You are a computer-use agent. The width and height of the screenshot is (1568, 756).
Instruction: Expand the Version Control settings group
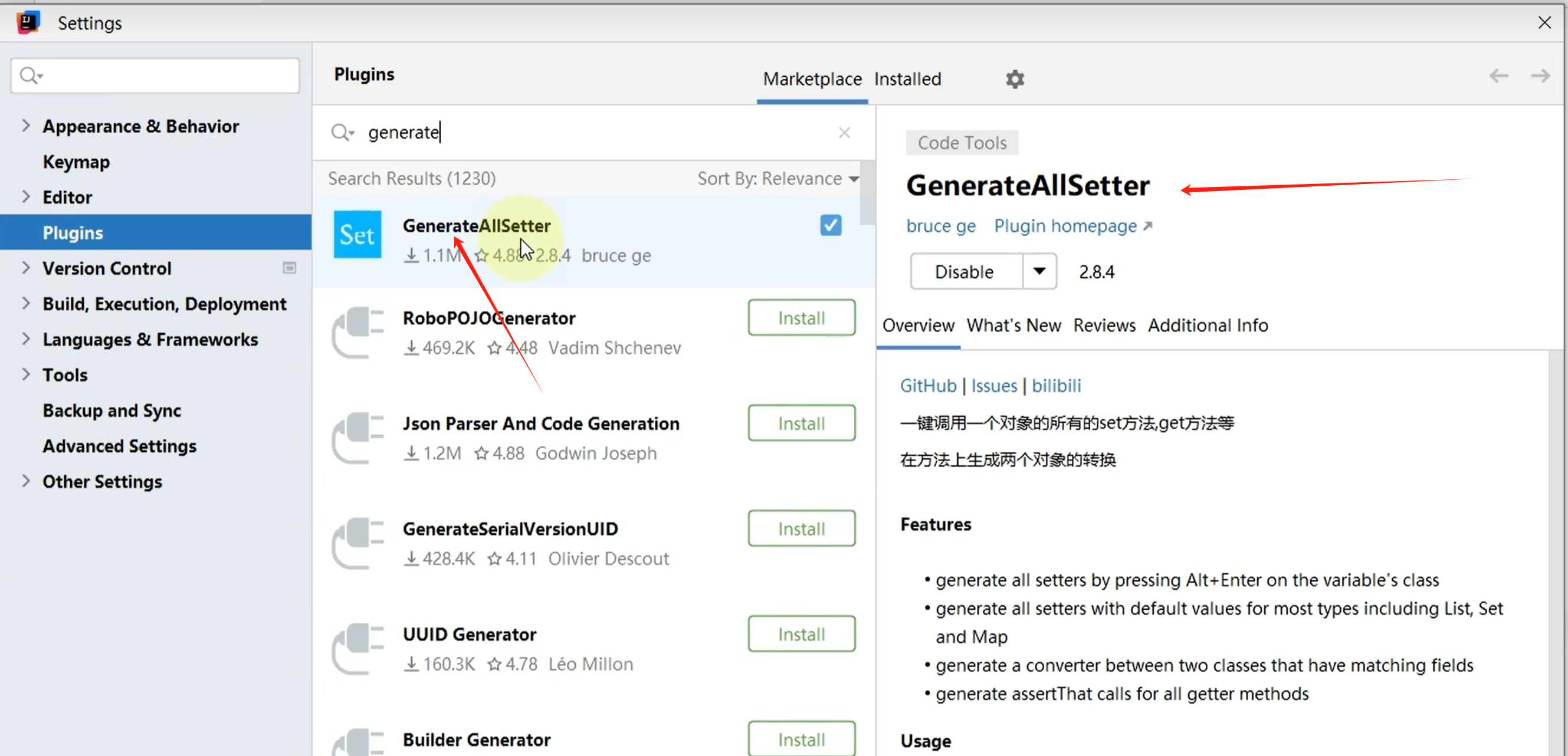coord(25,267)
